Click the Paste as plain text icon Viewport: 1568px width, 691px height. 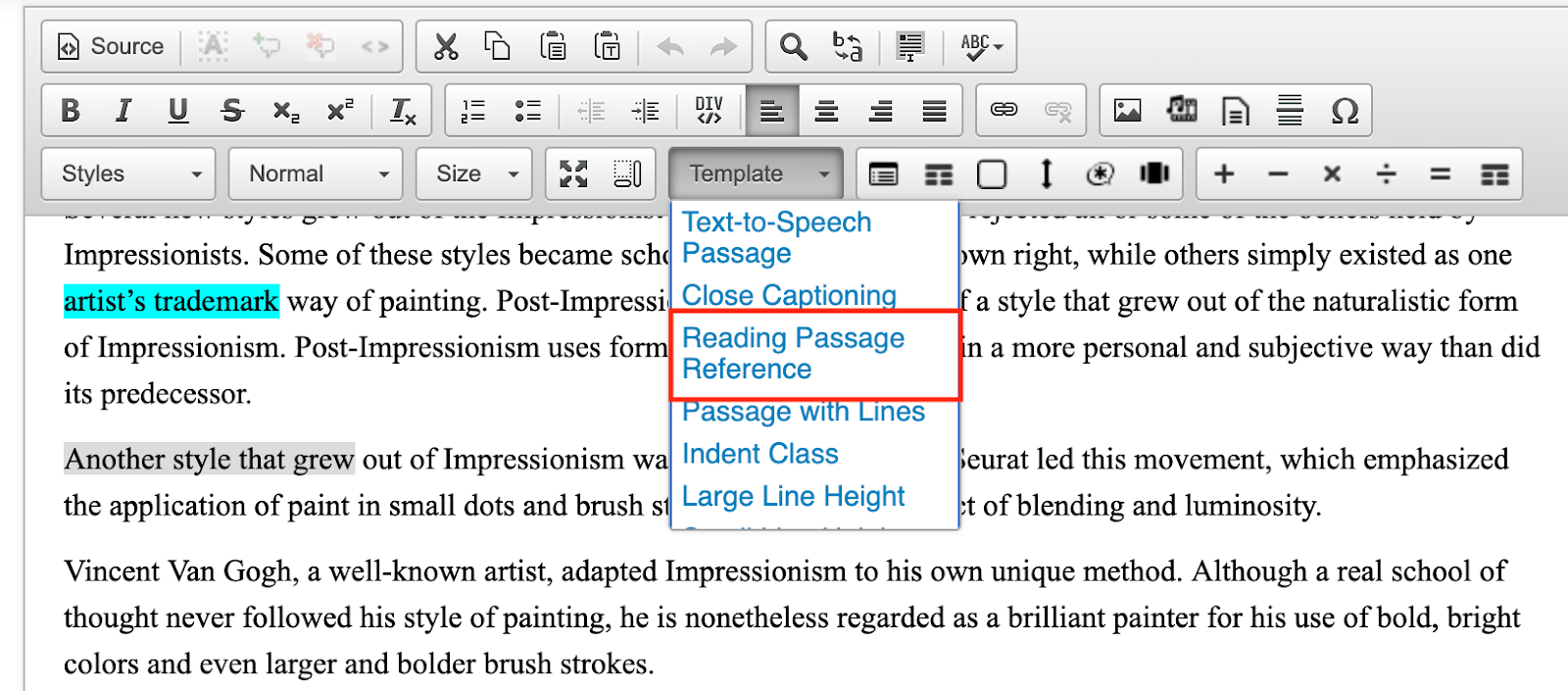(x=608, y=46)
